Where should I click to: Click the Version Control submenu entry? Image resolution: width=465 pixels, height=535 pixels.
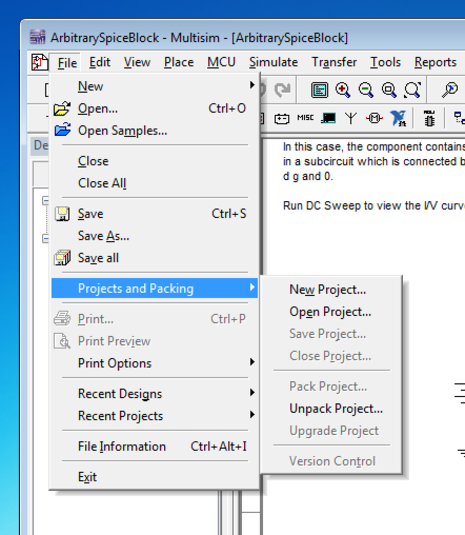[x=331, y=461]
